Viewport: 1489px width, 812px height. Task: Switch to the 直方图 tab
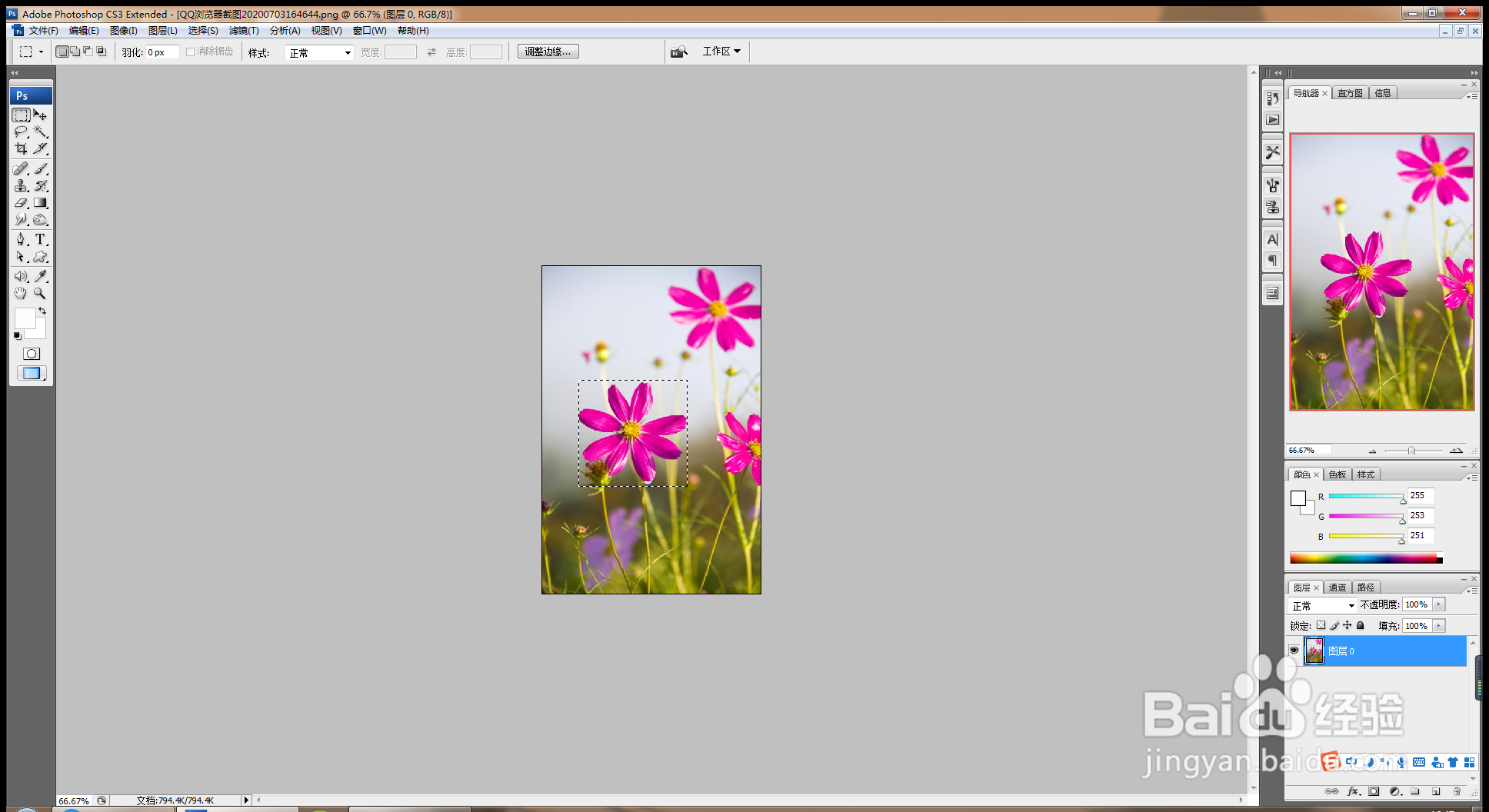click(x=1350, y=93)
